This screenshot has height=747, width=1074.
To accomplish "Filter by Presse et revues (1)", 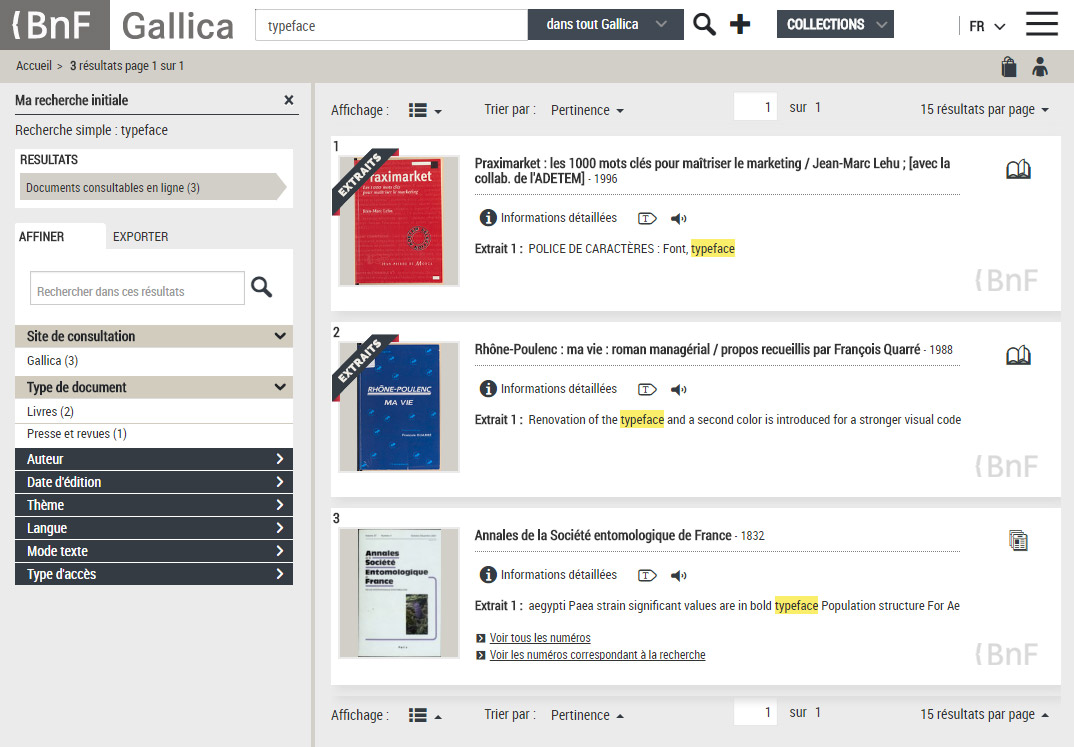I will click(77, 433).
